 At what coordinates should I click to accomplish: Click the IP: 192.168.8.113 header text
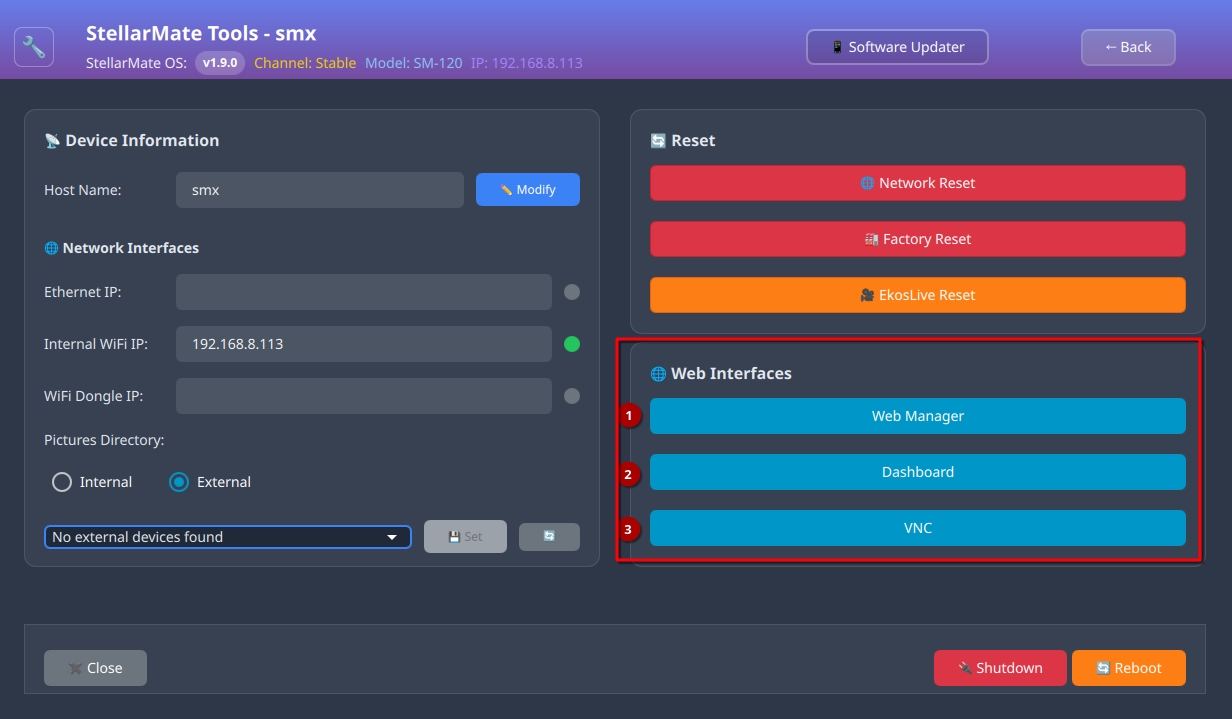point(527,63)
